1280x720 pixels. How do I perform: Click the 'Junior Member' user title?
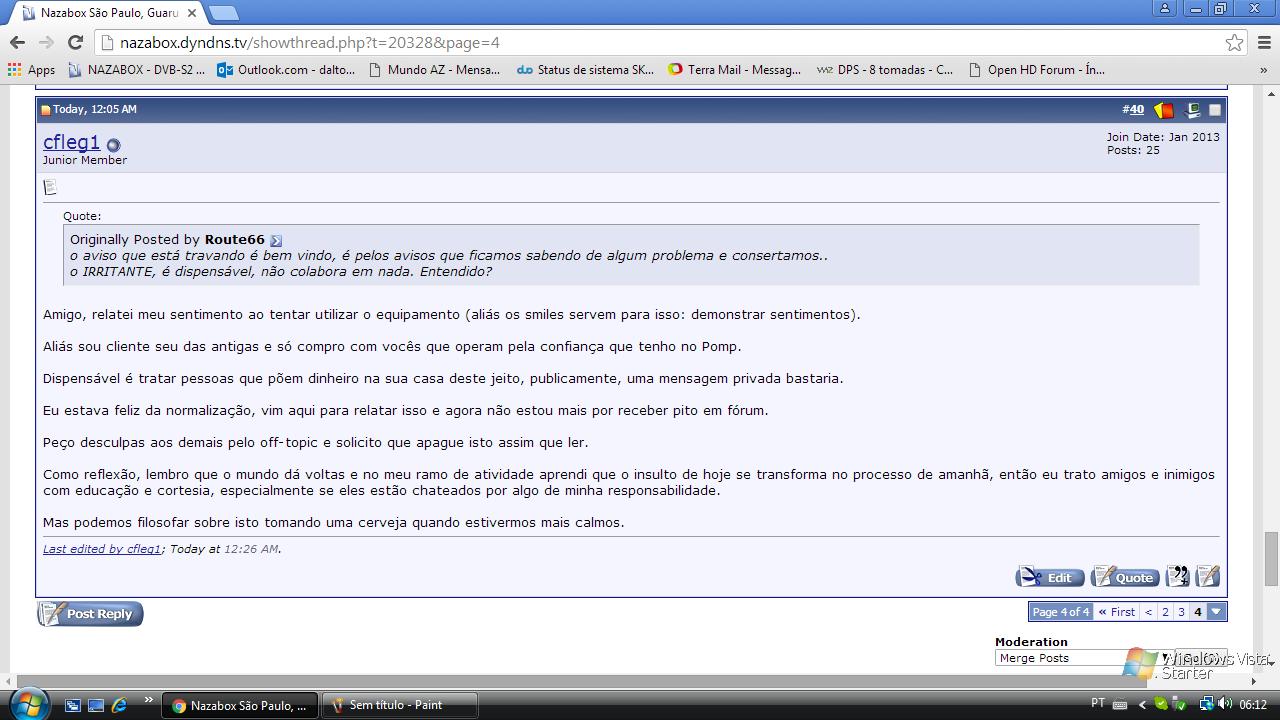pos(85,160)
